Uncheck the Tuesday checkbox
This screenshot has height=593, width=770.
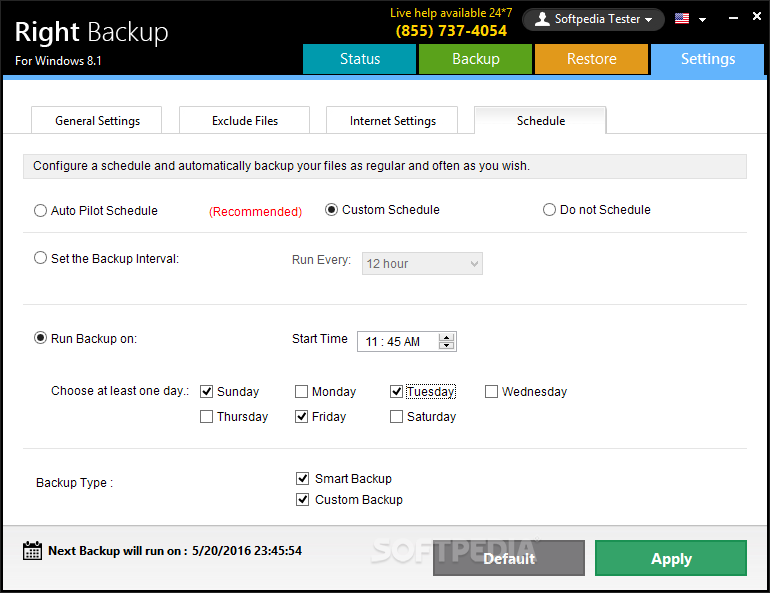click(x=396, y=391)
